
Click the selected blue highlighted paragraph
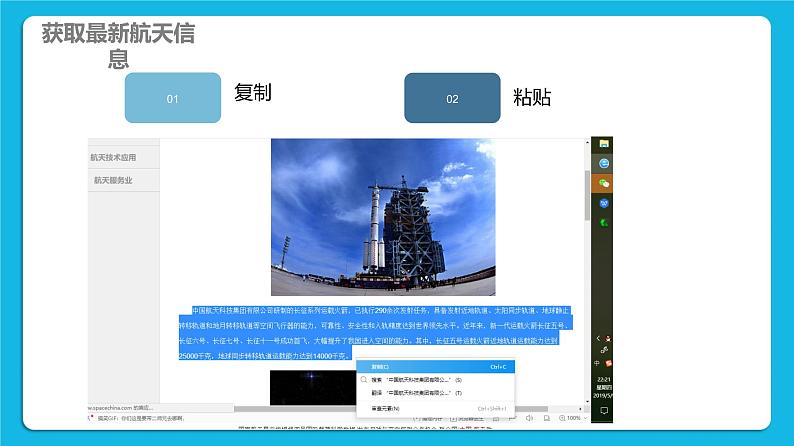pyautogui.click(x=375, y=333)
